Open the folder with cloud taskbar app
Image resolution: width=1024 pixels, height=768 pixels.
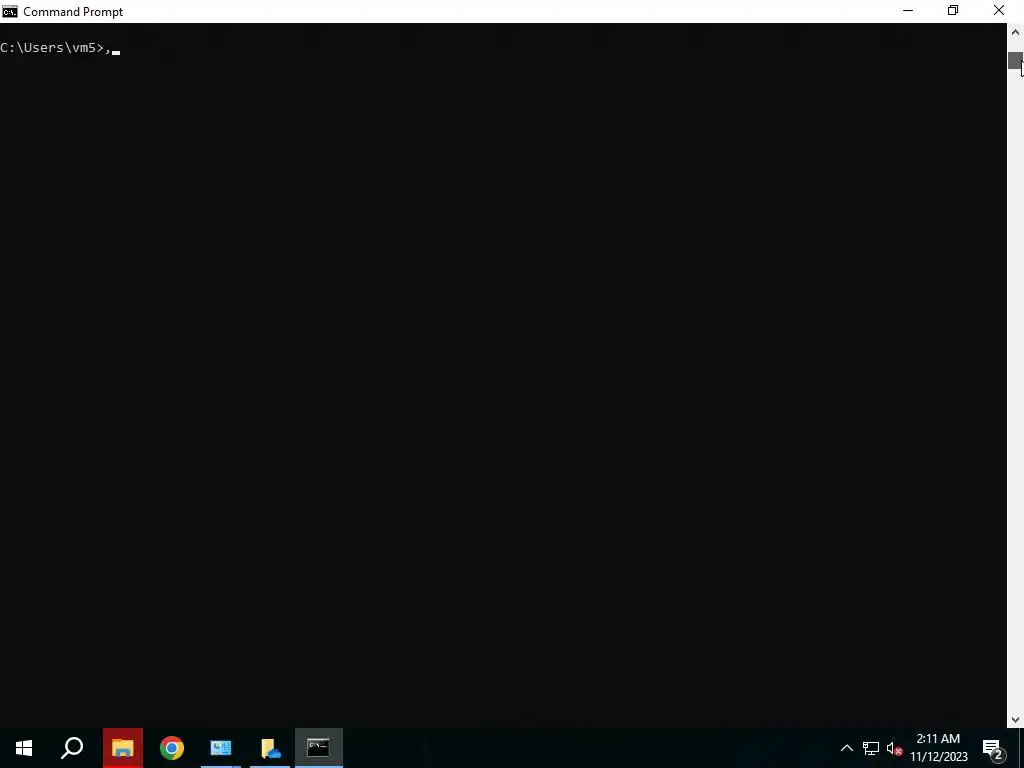[270, 748]
